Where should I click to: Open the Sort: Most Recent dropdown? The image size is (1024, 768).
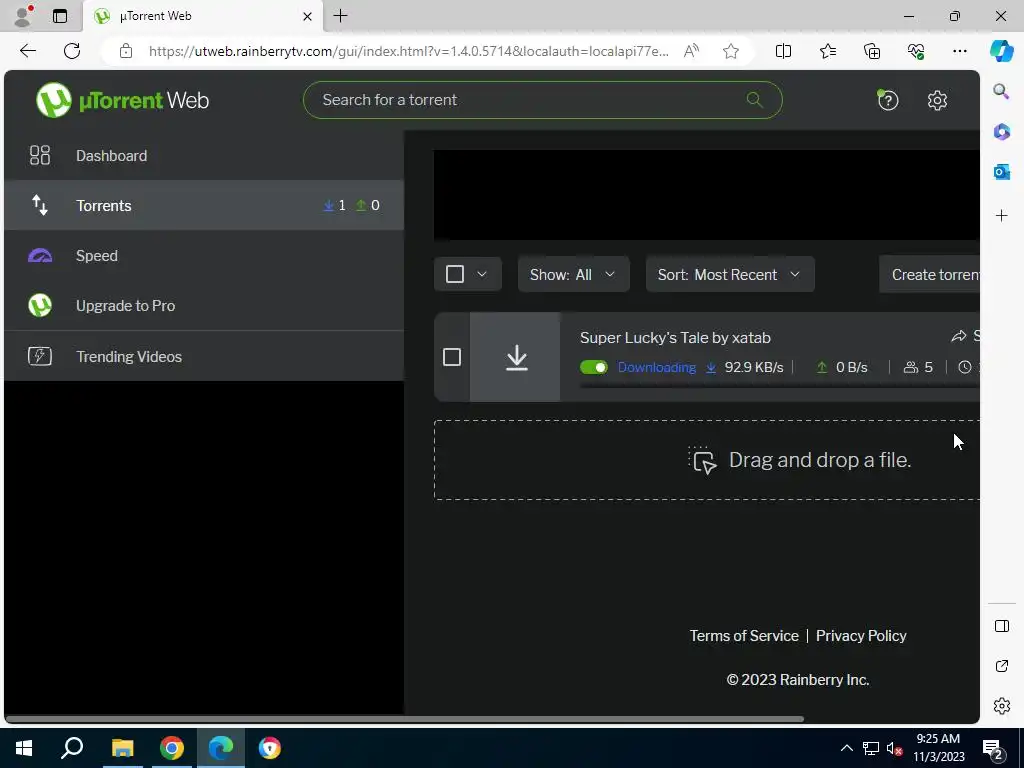tap(730, 274)
